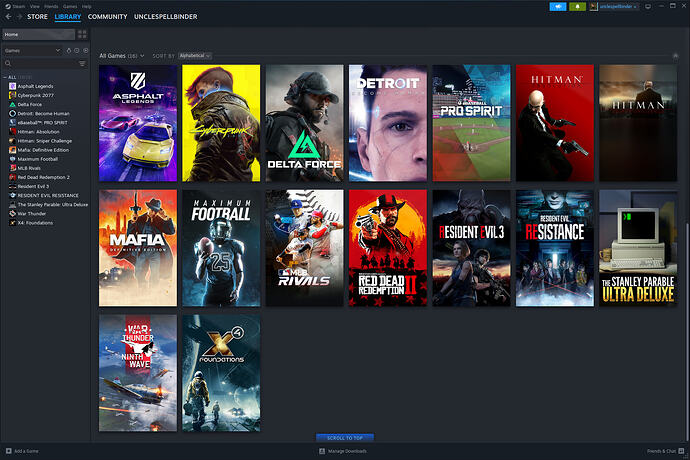Open the Asphalt Legends cover art
The width and height of the screenshot is (690, 460).
(x=138, y=123)
